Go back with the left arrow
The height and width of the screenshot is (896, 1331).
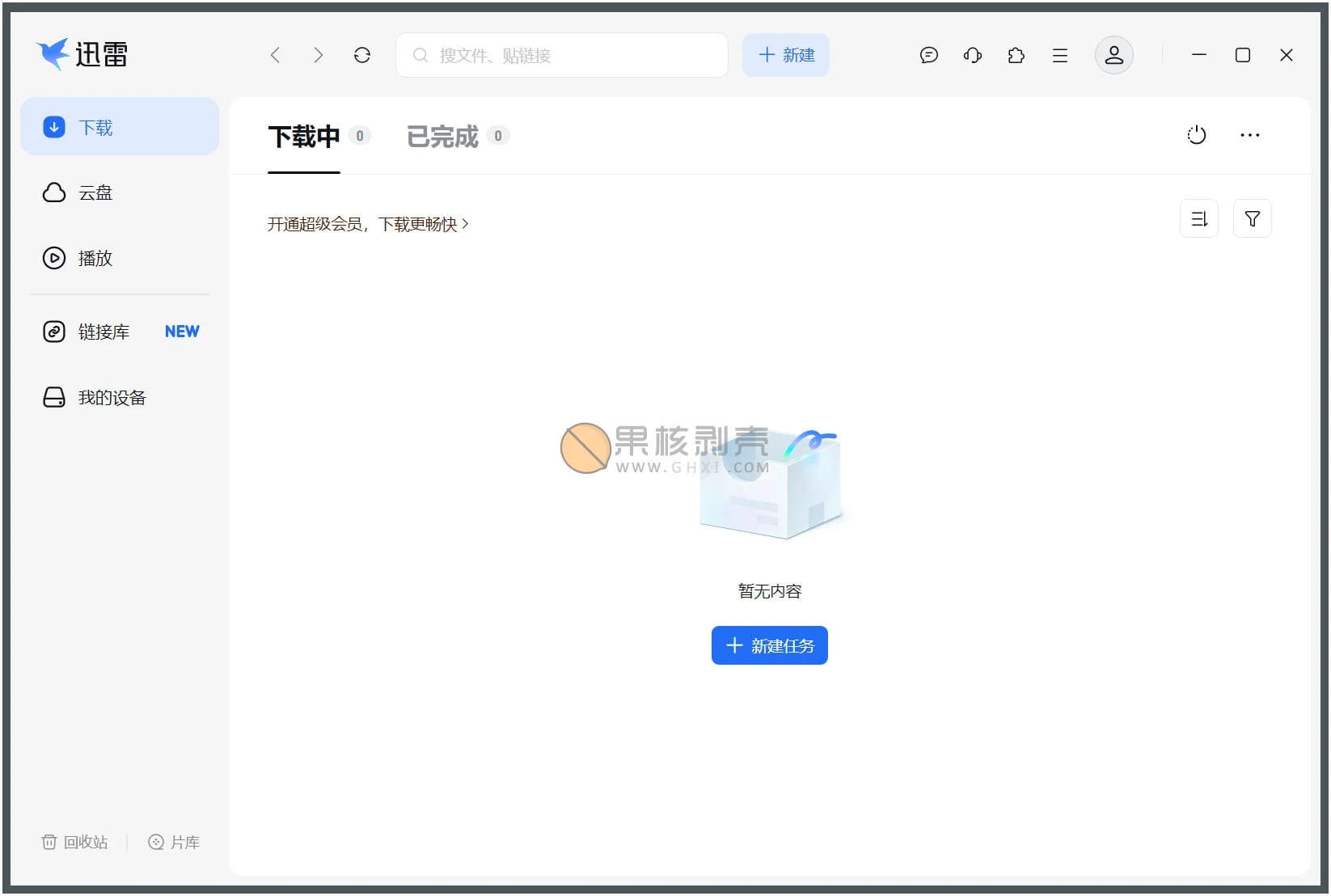275,55
